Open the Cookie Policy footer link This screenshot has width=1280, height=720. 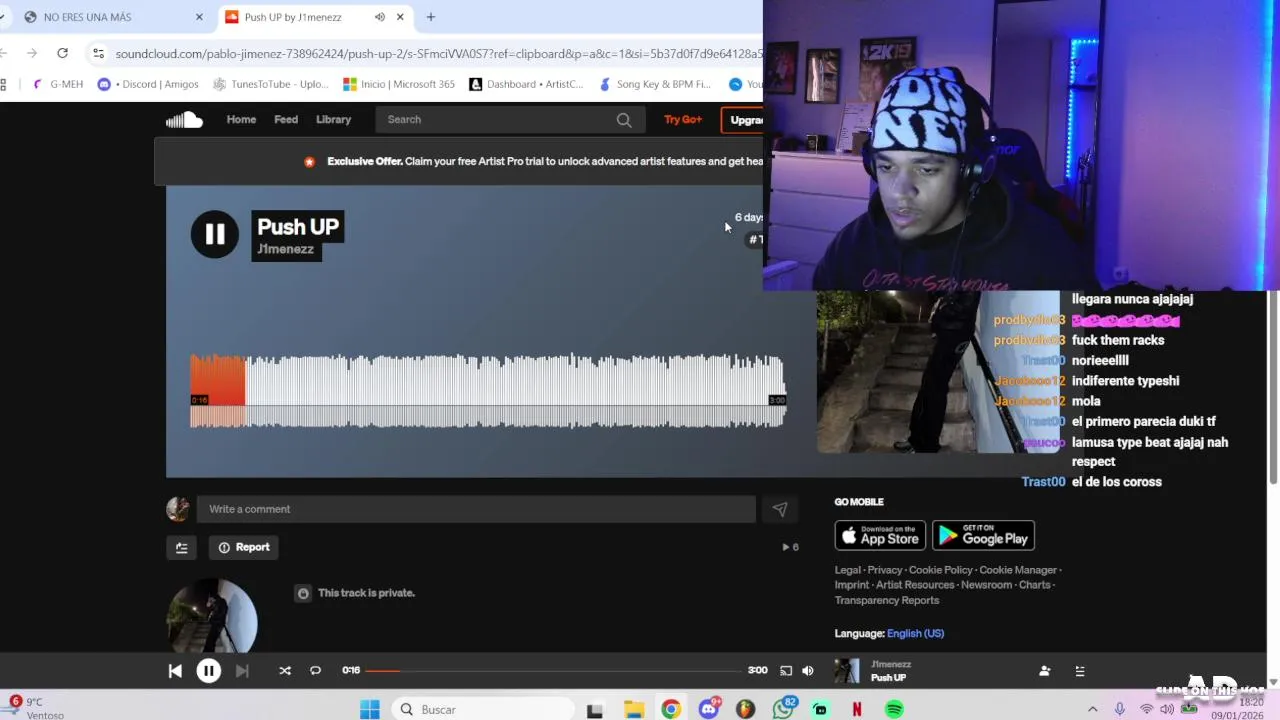click(941, 570)
